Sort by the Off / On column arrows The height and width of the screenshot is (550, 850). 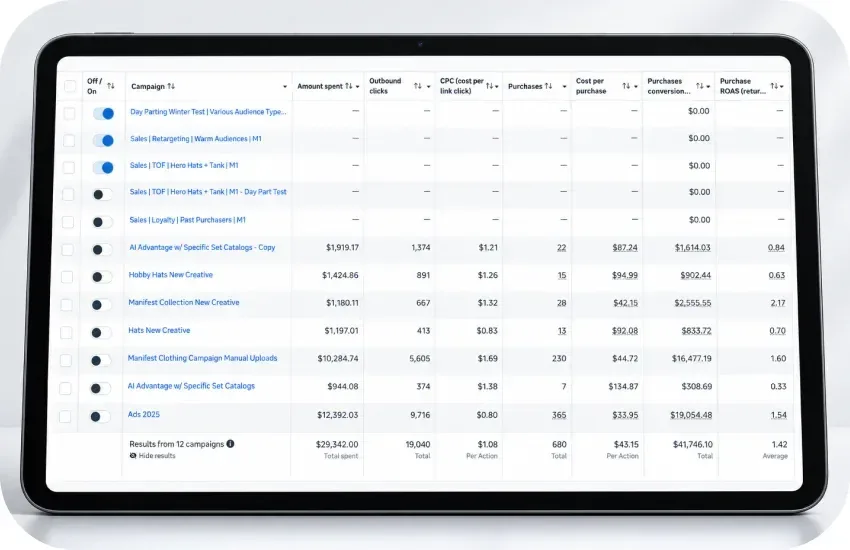coord(111,86)
